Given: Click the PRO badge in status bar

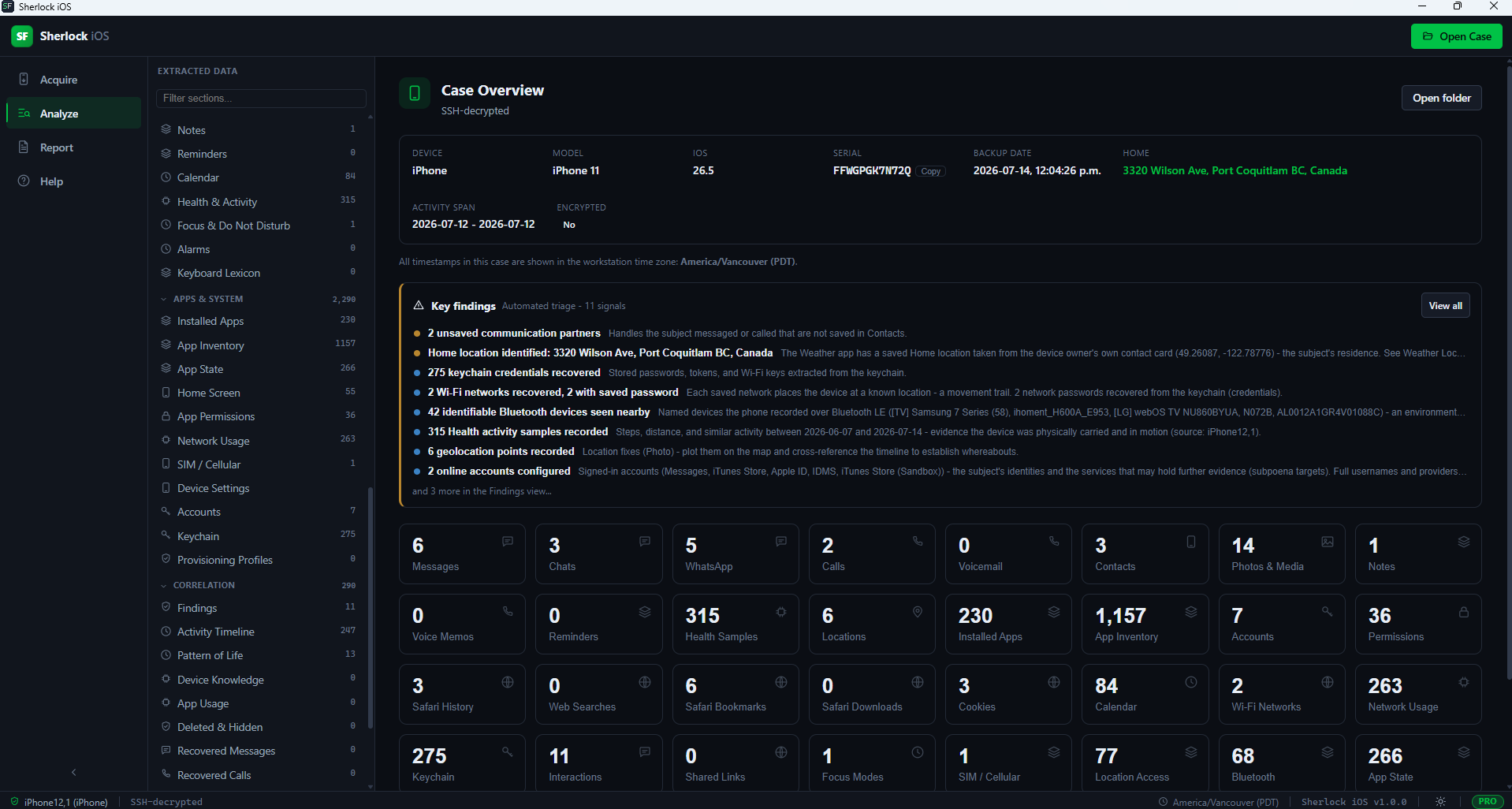Looking at the screenshot, I should click(x=1488, y=801).
